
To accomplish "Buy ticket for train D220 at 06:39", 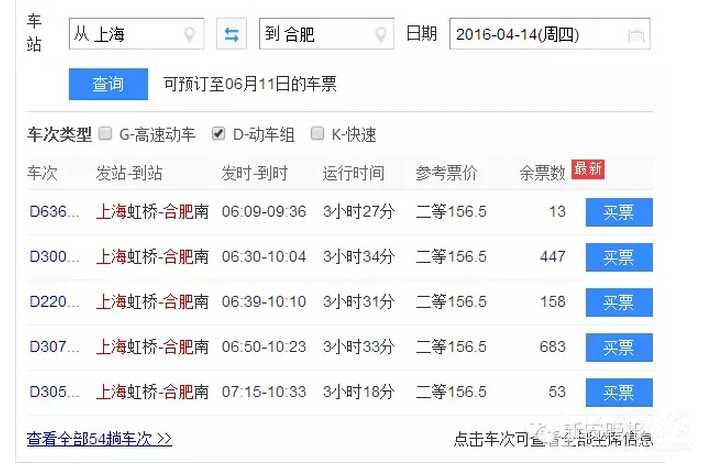I will click(619, 303).
